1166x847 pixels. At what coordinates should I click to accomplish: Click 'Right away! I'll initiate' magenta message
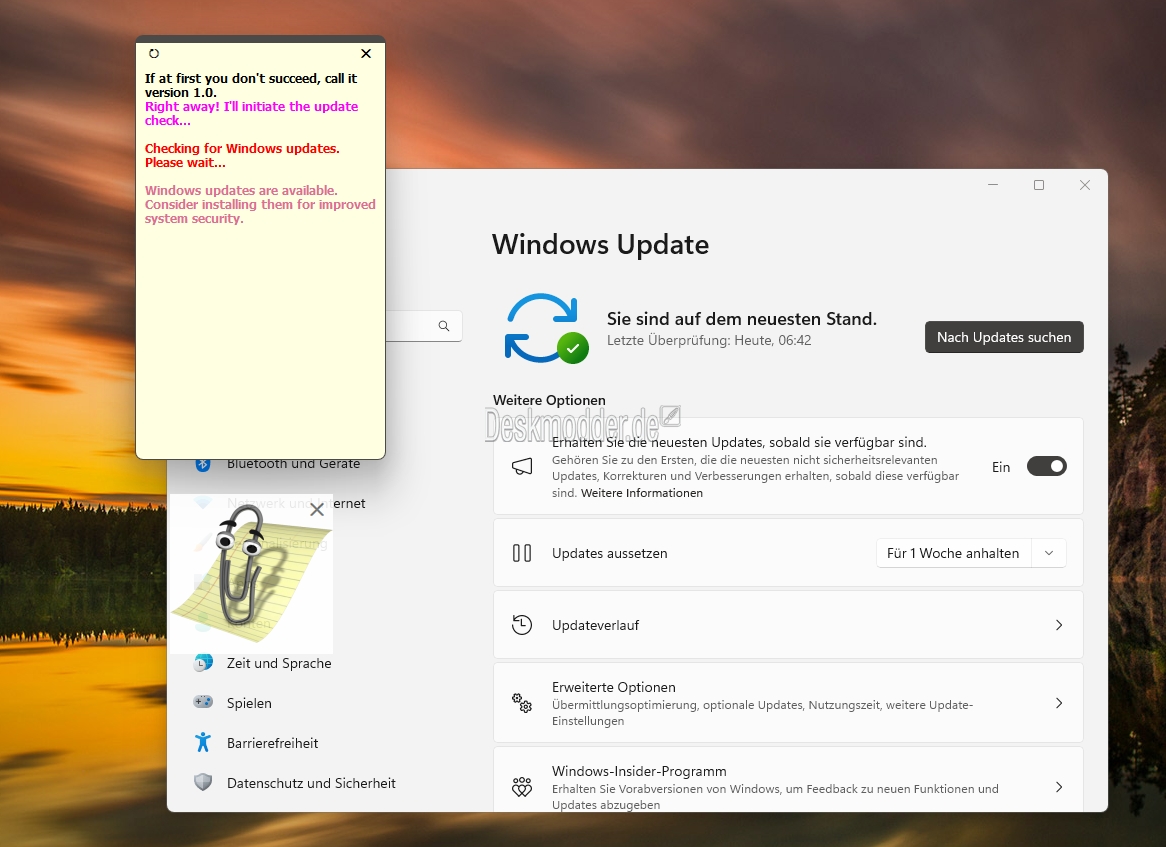click(x=251, y=113)
